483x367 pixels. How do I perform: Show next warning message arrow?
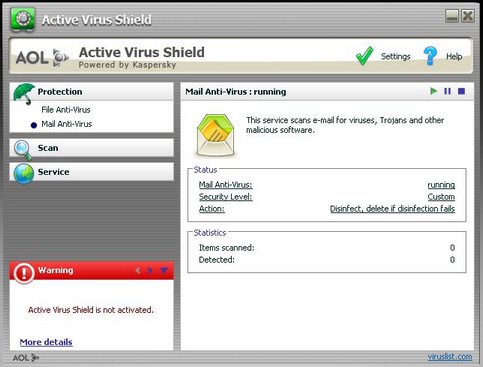click(x=150, y=270)
